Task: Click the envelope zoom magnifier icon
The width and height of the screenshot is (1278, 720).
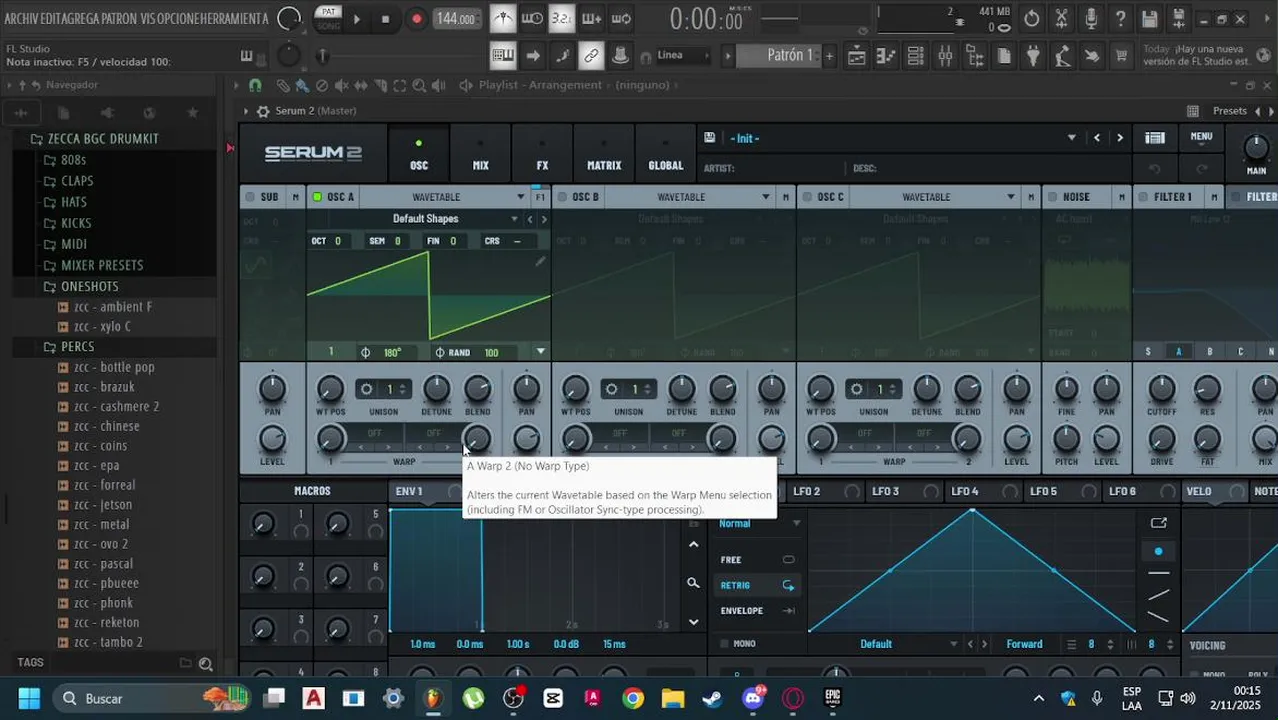Action: pos(693,583)
